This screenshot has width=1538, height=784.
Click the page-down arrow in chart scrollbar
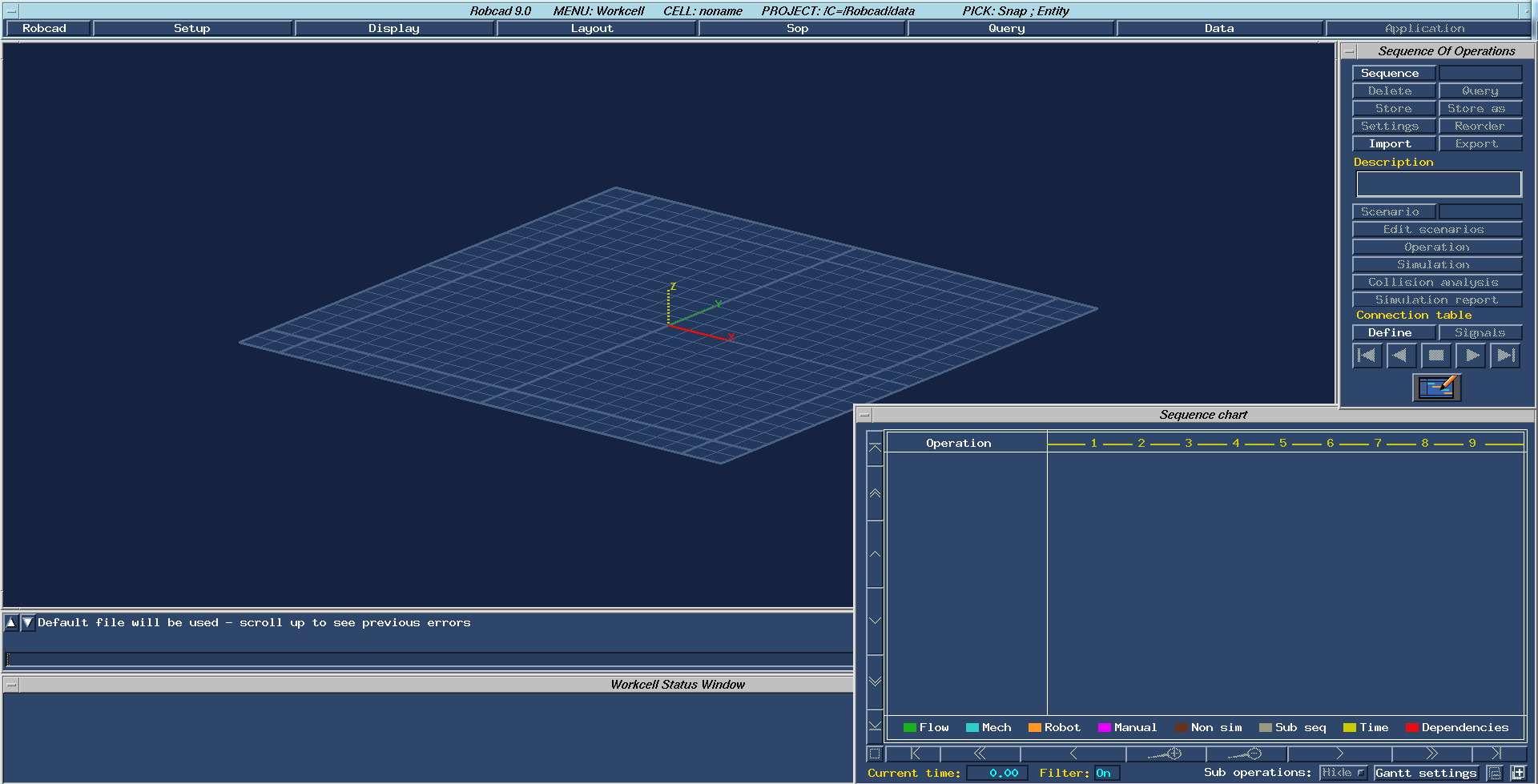point(875,681)
